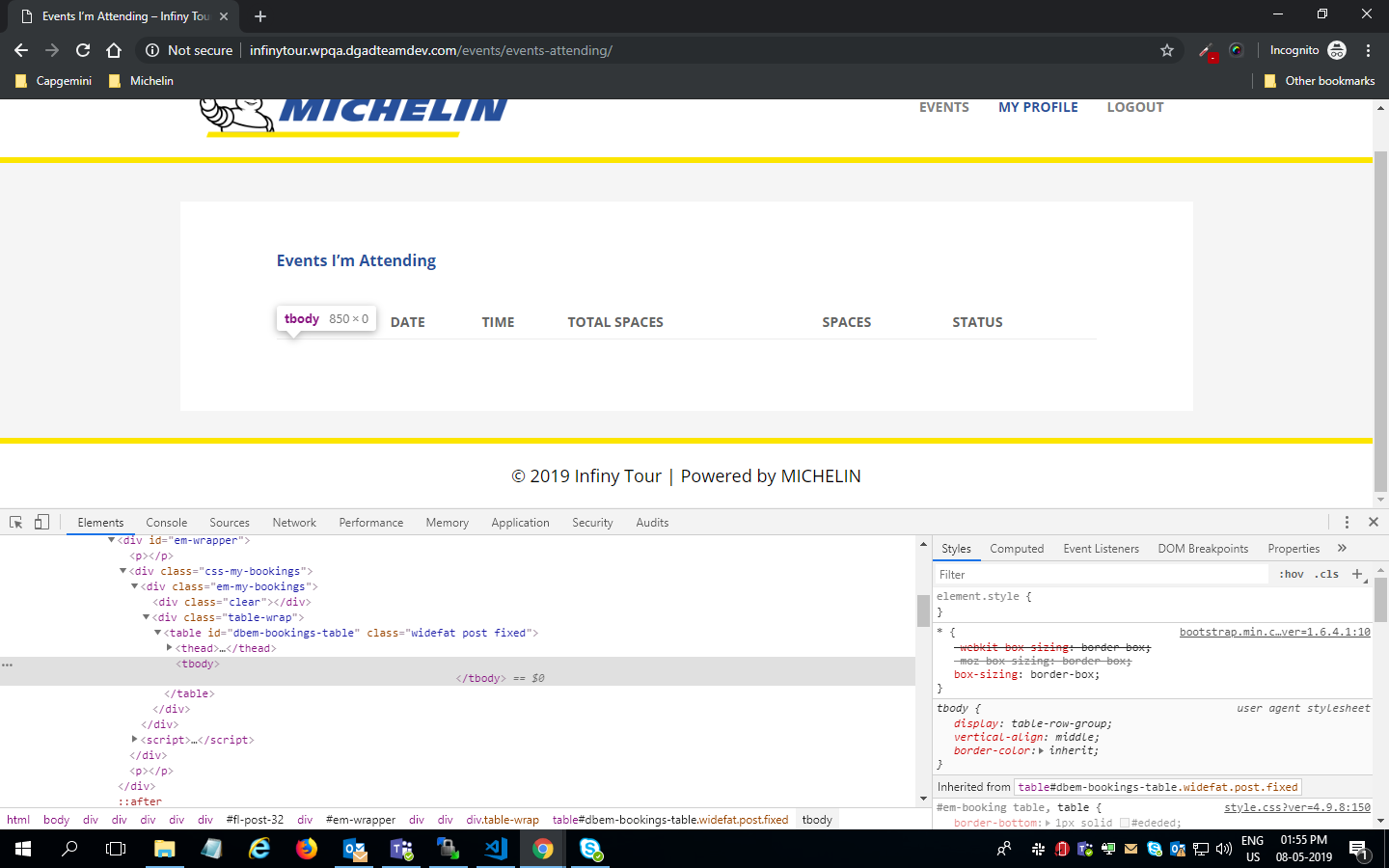Click the Incognito profile icon
The image size is (1389, 868).
1337,50
